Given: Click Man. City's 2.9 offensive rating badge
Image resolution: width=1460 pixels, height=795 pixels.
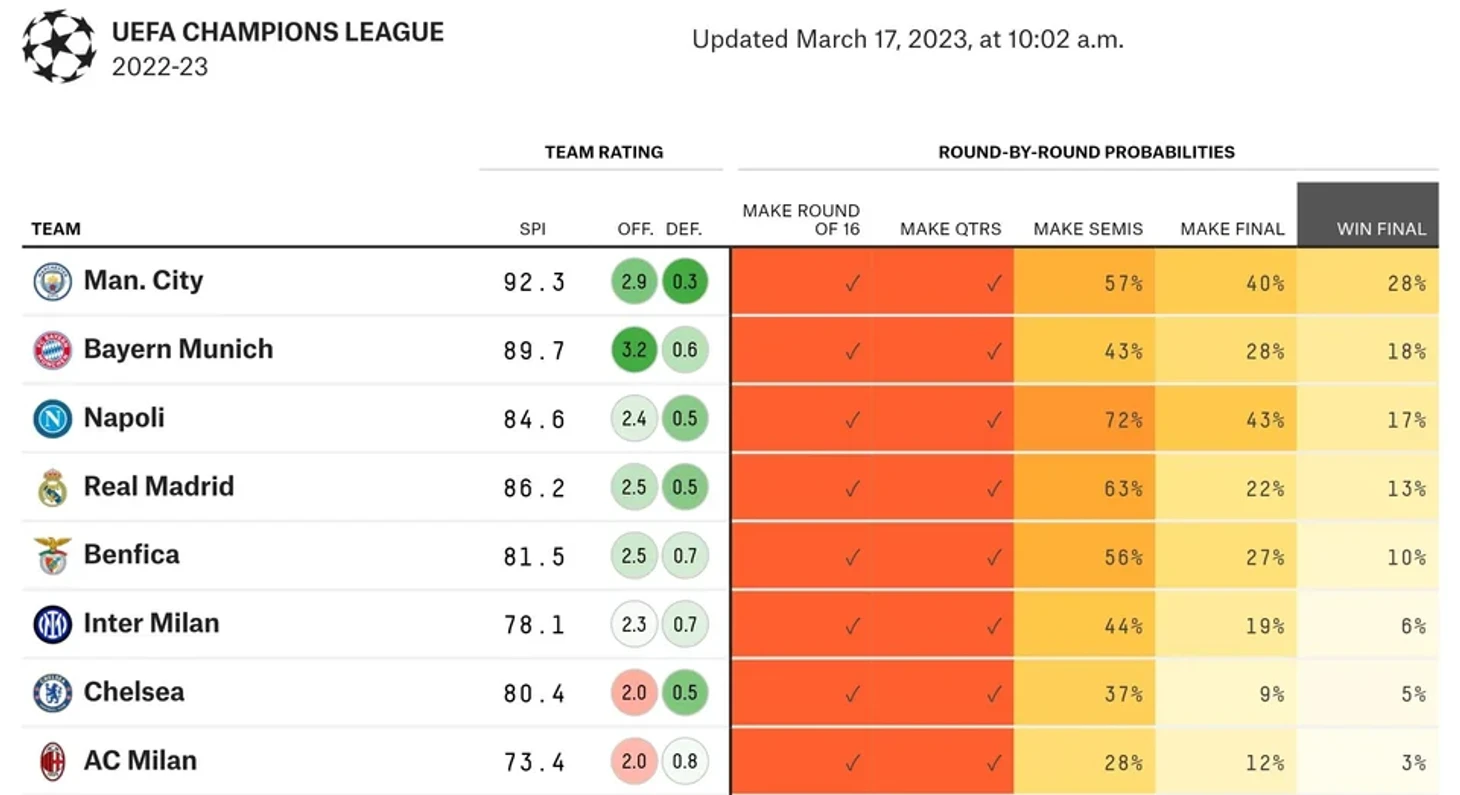Looking at the screenshot, I should tap(634, 282).
